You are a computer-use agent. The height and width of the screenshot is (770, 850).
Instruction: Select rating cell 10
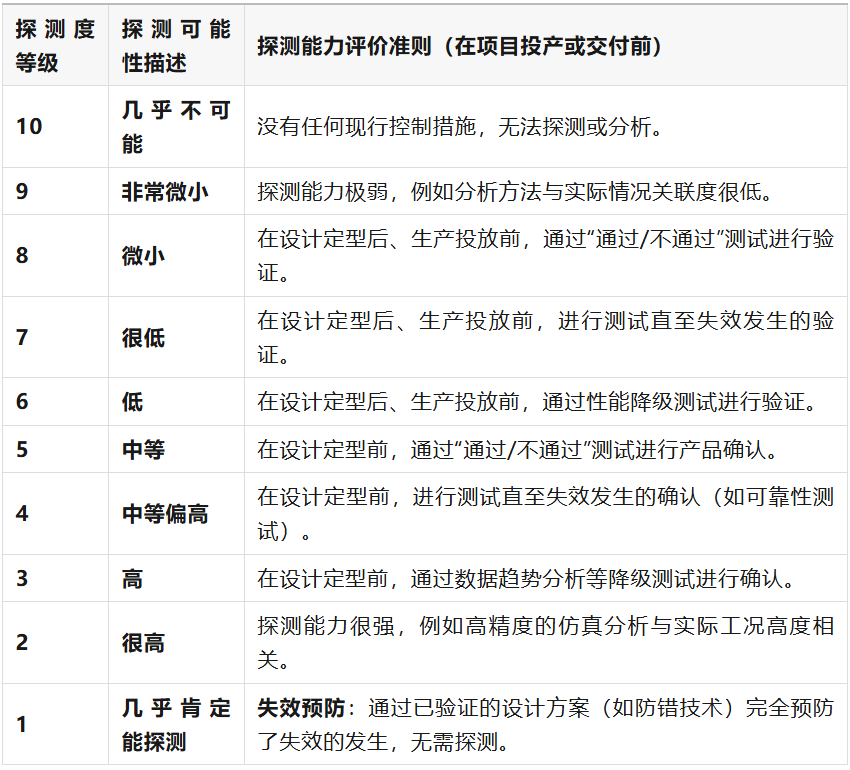point(55,126)
